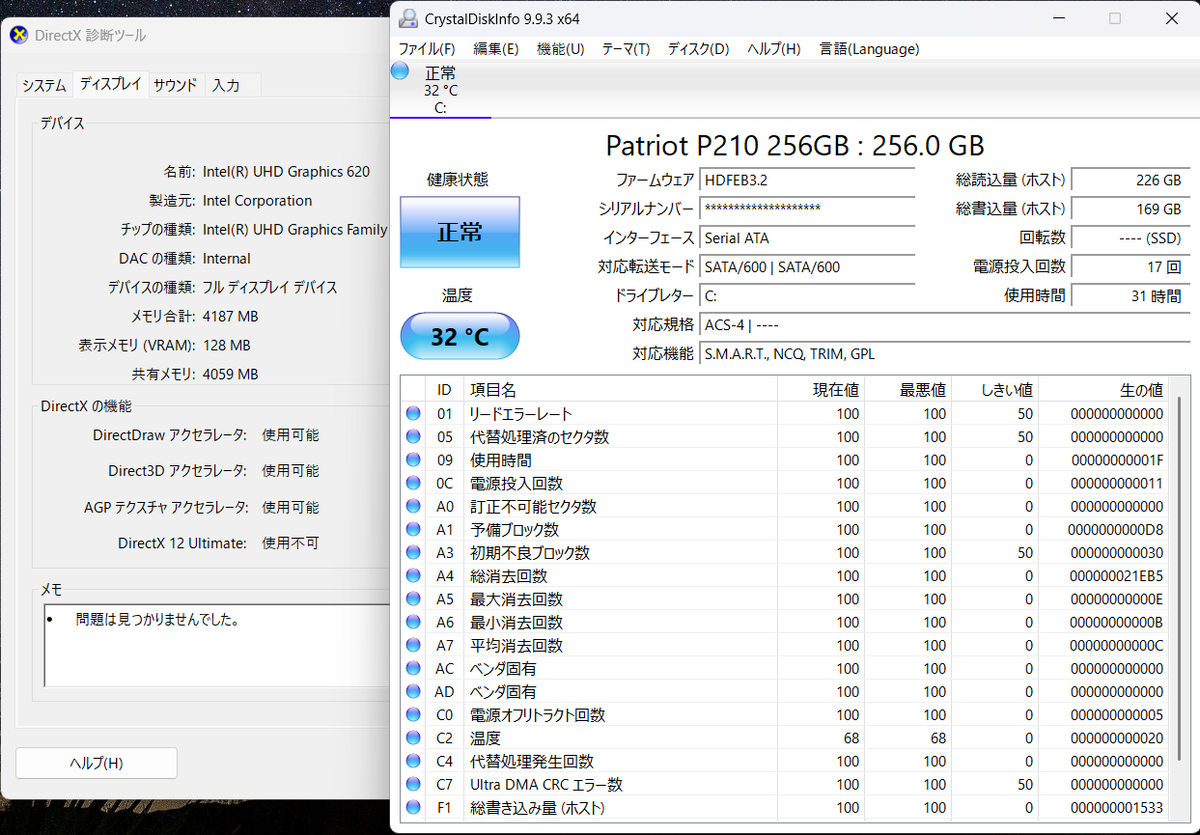Open the テーマ(T) menu
The image size is (1200, 835).
pos(626,48)
